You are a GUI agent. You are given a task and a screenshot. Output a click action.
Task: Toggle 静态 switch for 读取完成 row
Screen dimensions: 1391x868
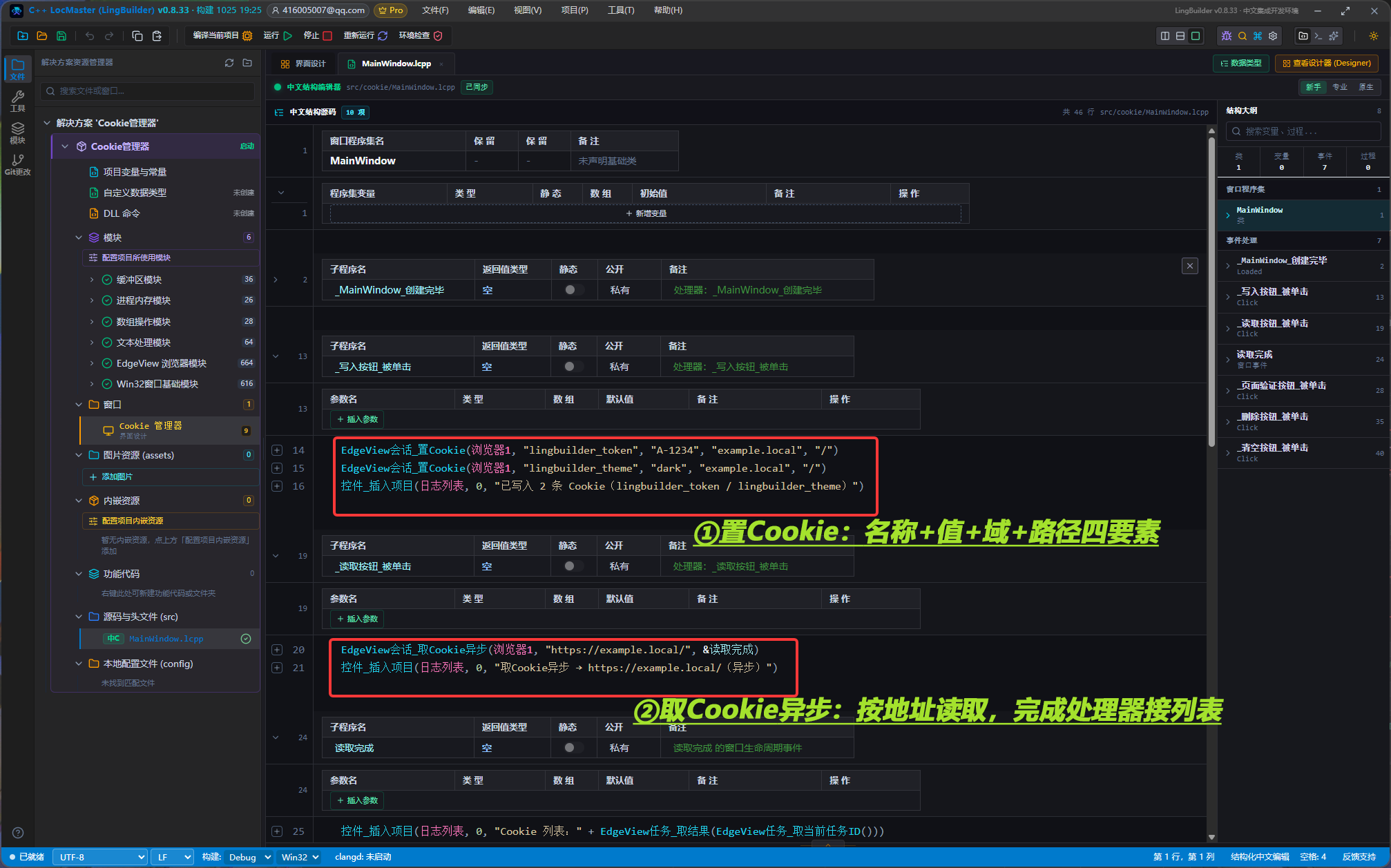[x=573, y=748]
